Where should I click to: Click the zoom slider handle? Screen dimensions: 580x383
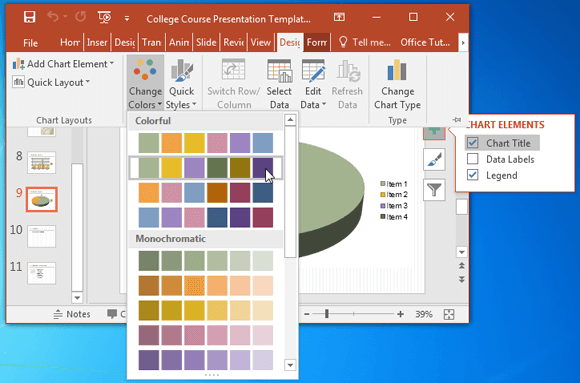click(x=327, y=314)
